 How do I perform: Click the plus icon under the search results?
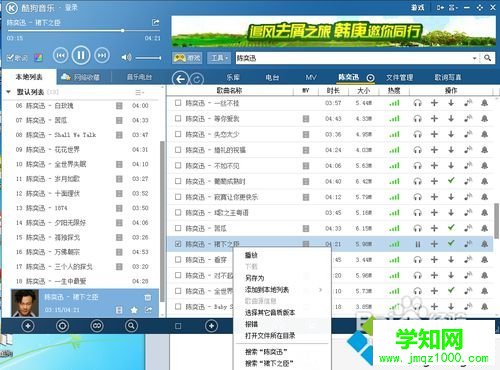pos(211,326)
